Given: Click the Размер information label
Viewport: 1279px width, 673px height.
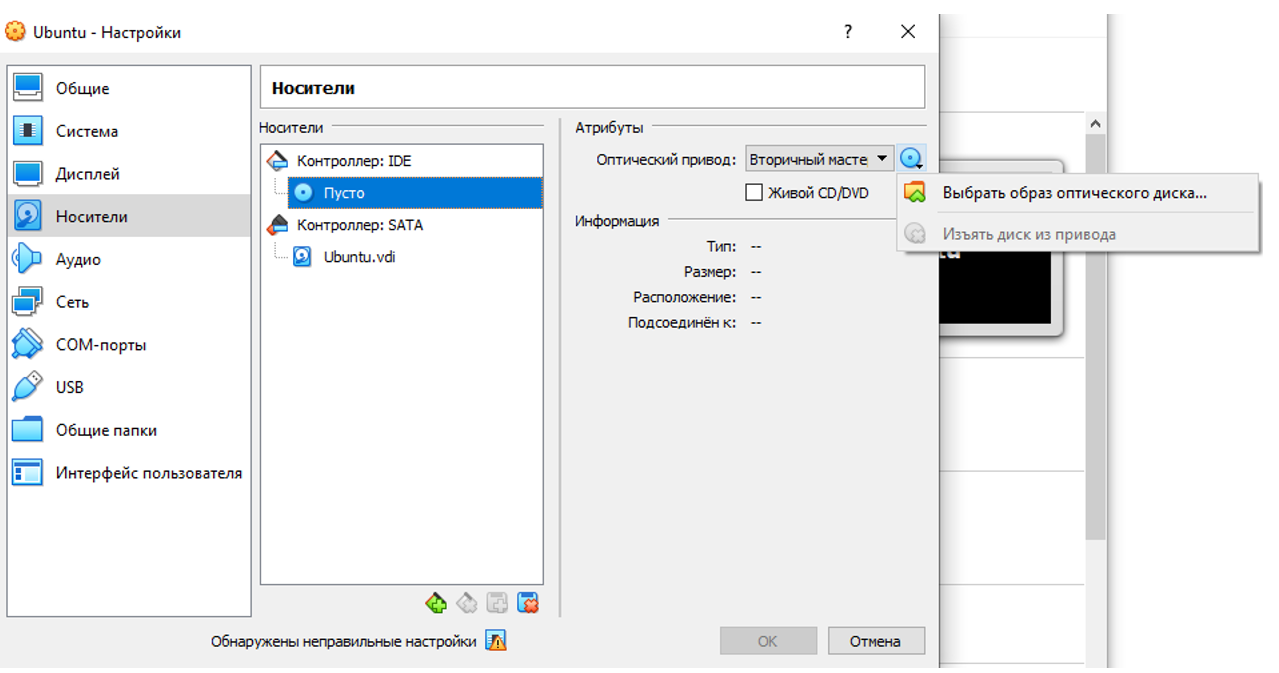Looking at the screenshot, I should pos(710,271).
